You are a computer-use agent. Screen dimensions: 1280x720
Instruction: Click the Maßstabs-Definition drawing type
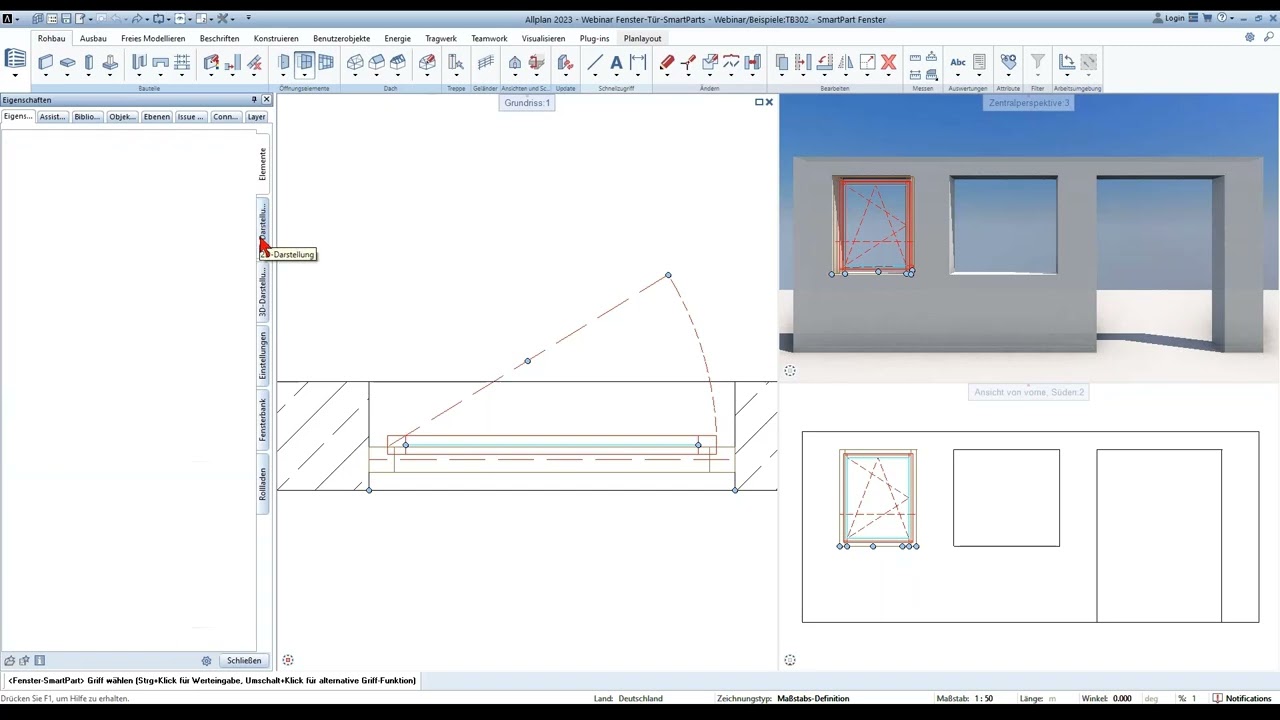pos(813,698)
